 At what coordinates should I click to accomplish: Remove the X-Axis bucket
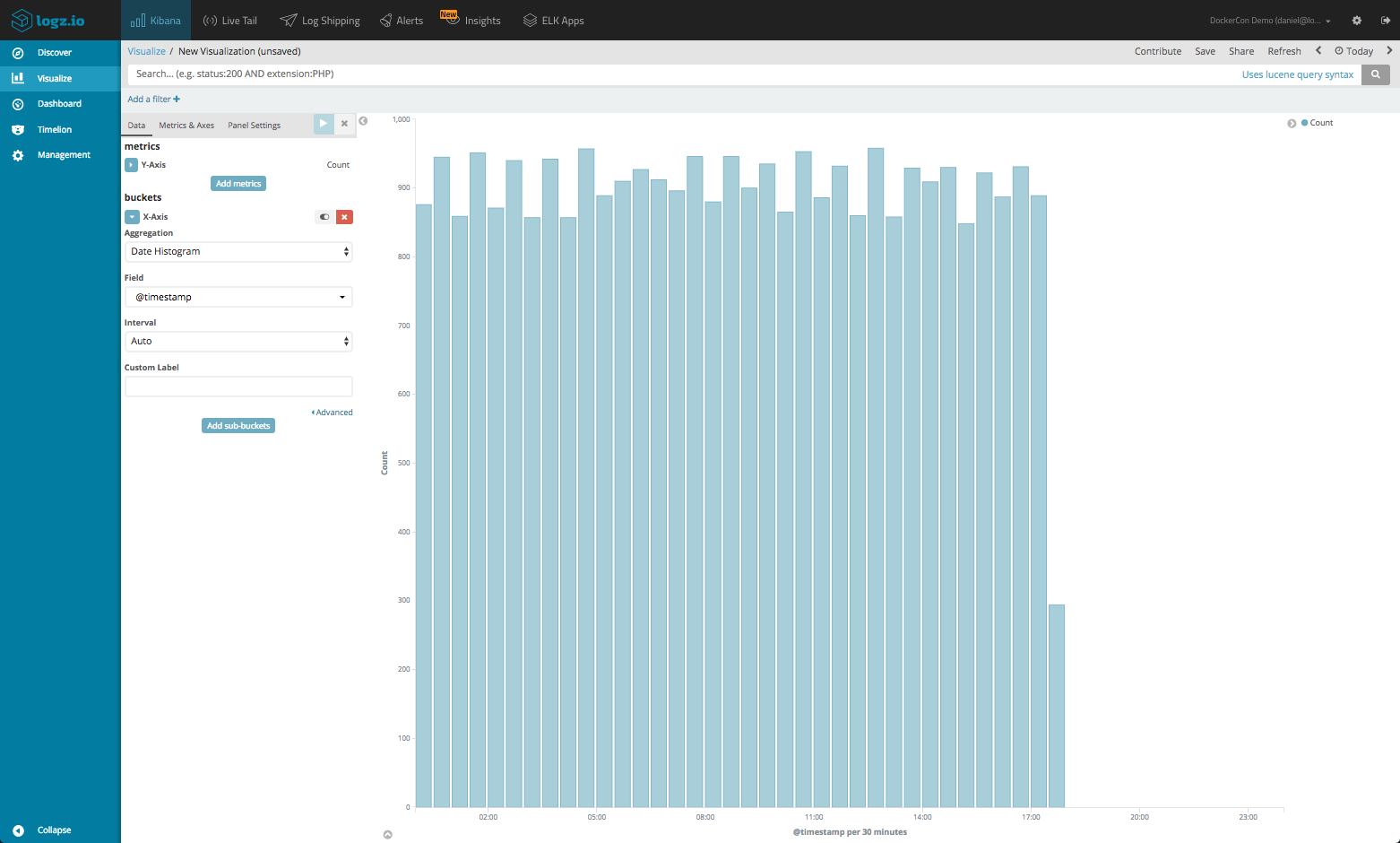click(344, 217)
